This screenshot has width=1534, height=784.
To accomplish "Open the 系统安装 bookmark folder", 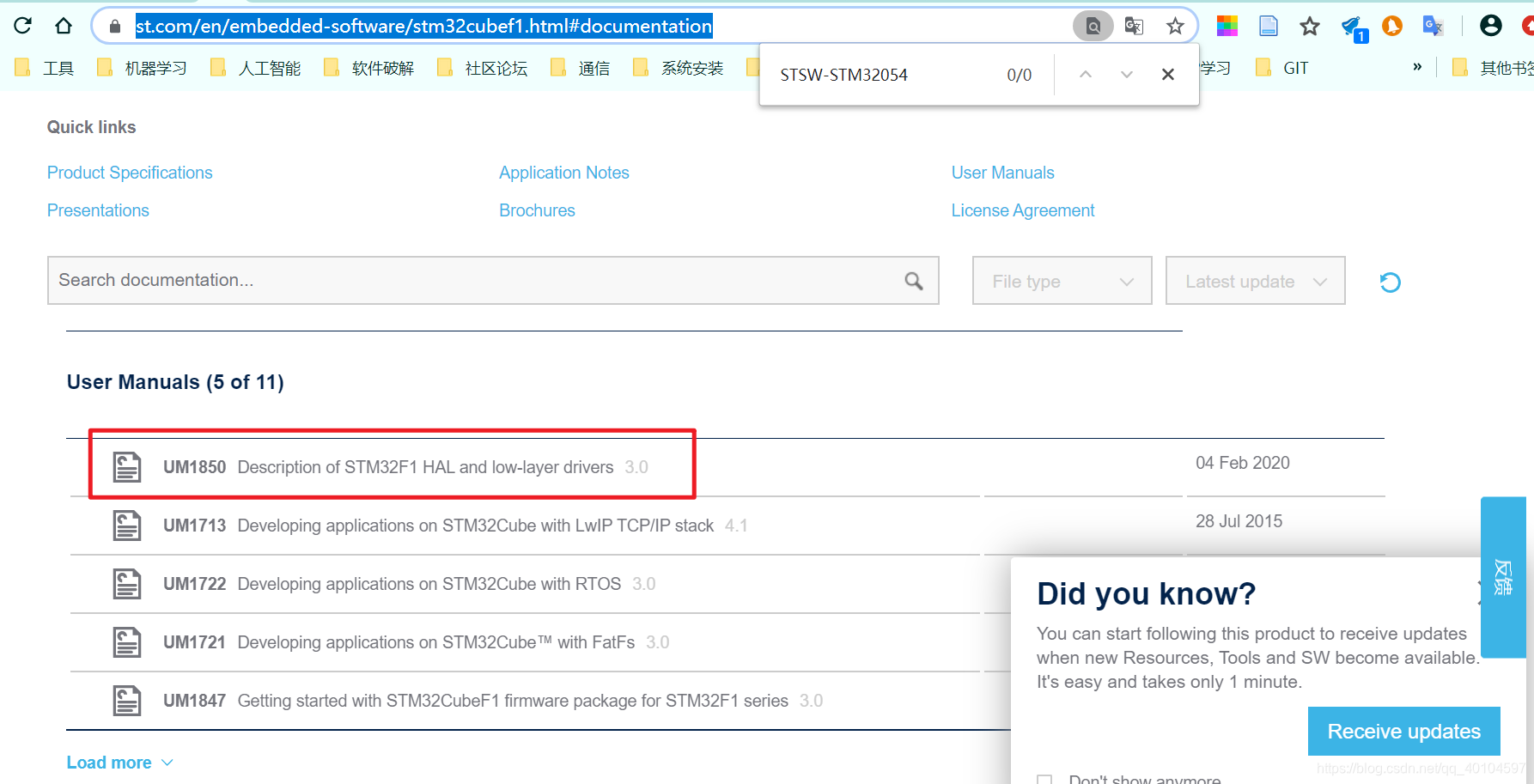I will click(678, 68).
